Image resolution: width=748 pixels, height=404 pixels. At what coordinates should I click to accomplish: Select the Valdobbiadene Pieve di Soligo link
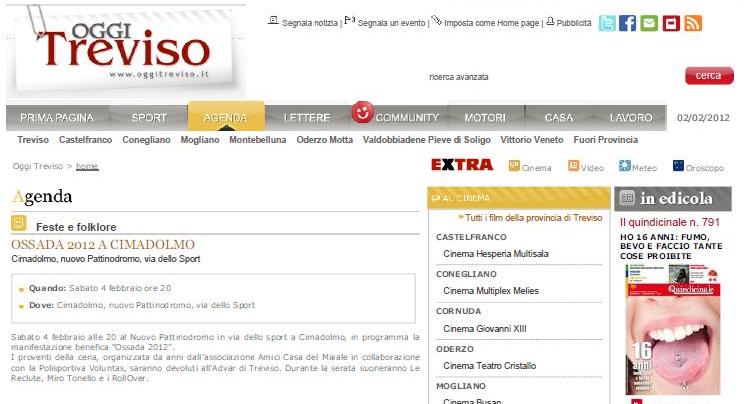pyautogui.click(x=426, y=140)
